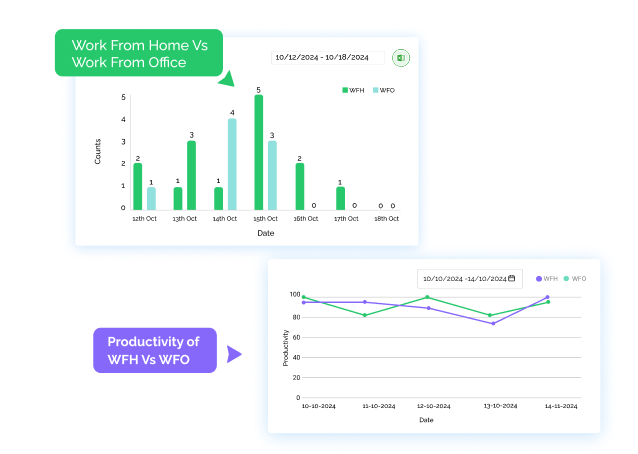Viewport: 638px width, 454px height.
Task: Click the Productivity of WFH Vs WFO label
Action: [154, 351]
